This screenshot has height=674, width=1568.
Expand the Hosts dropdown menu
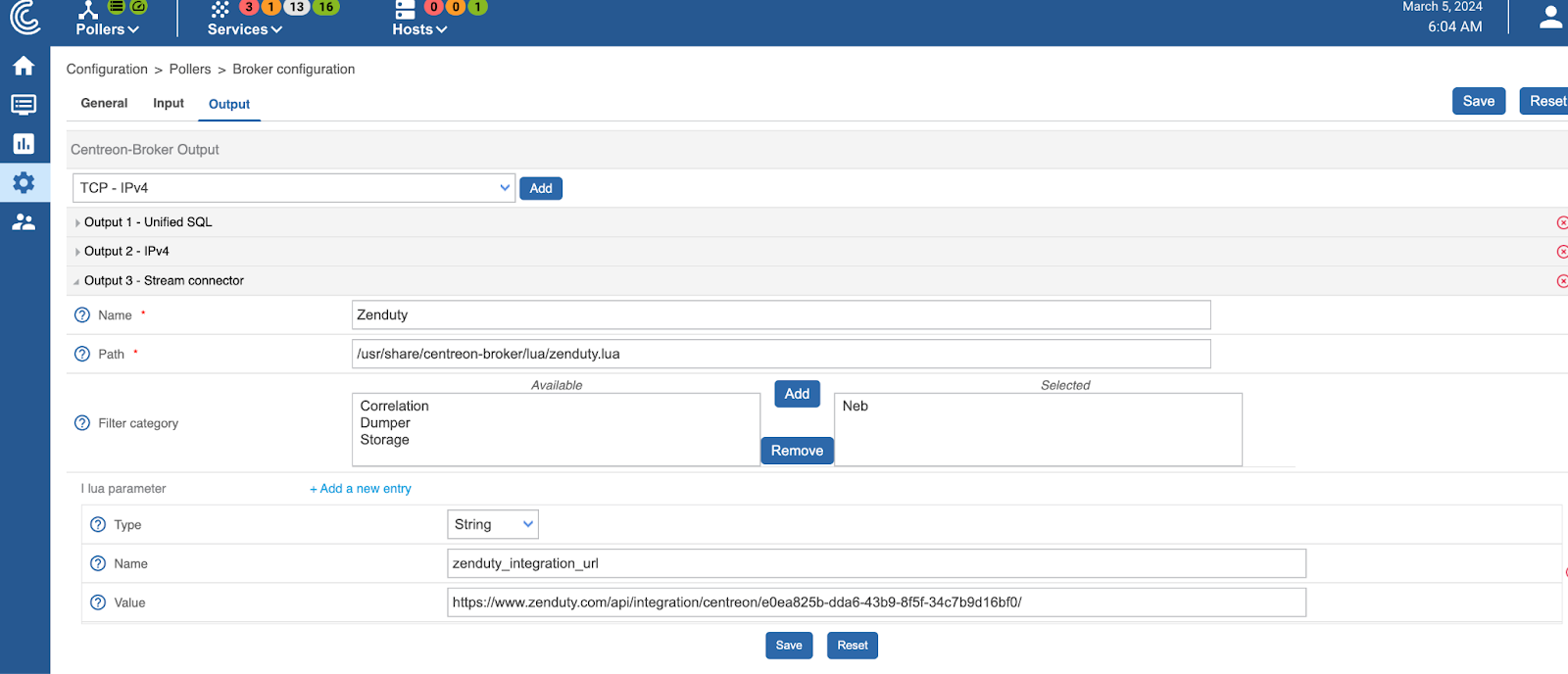(419, 29)
